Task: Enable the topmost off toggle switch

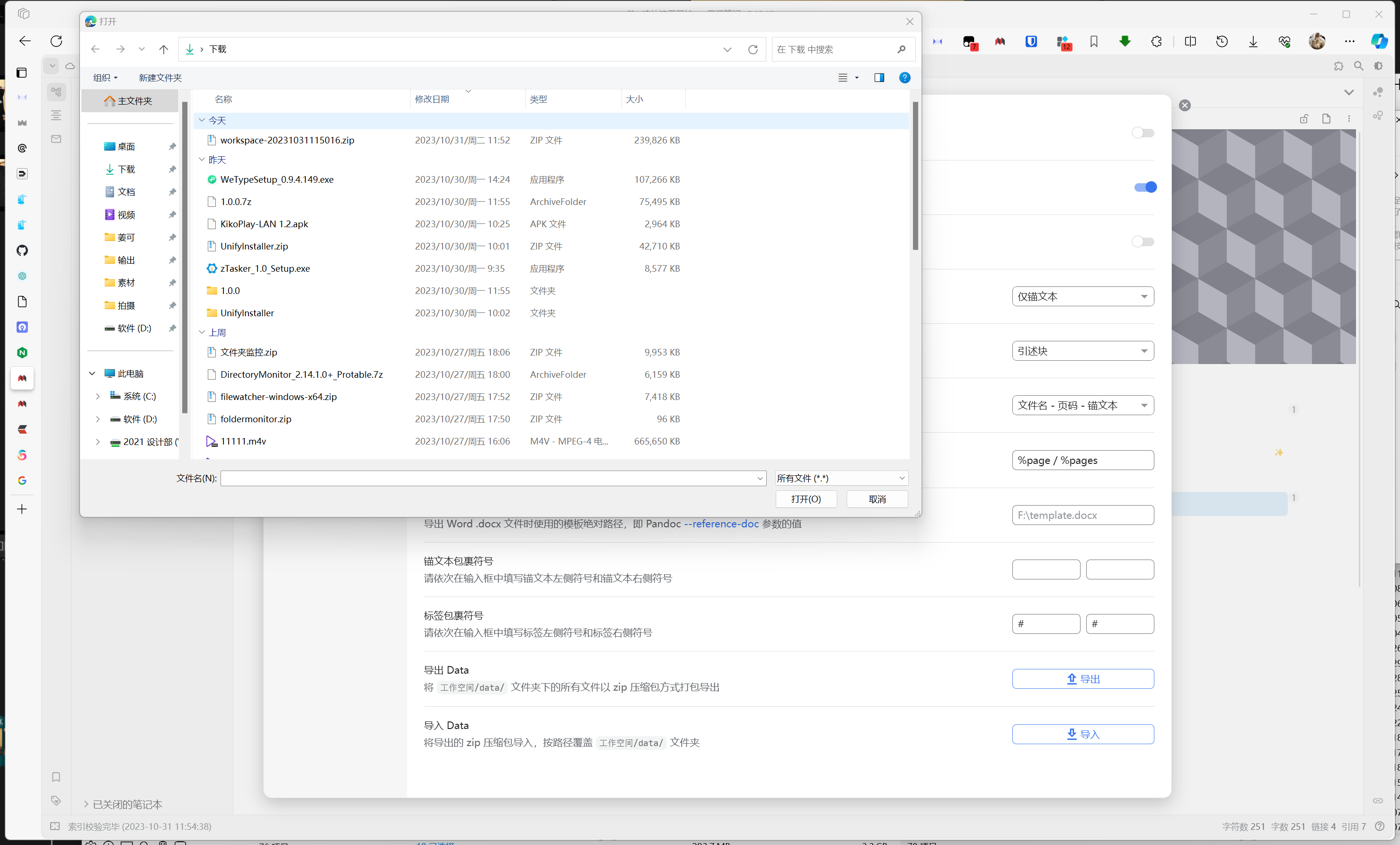Action: tap(1143, 133)
